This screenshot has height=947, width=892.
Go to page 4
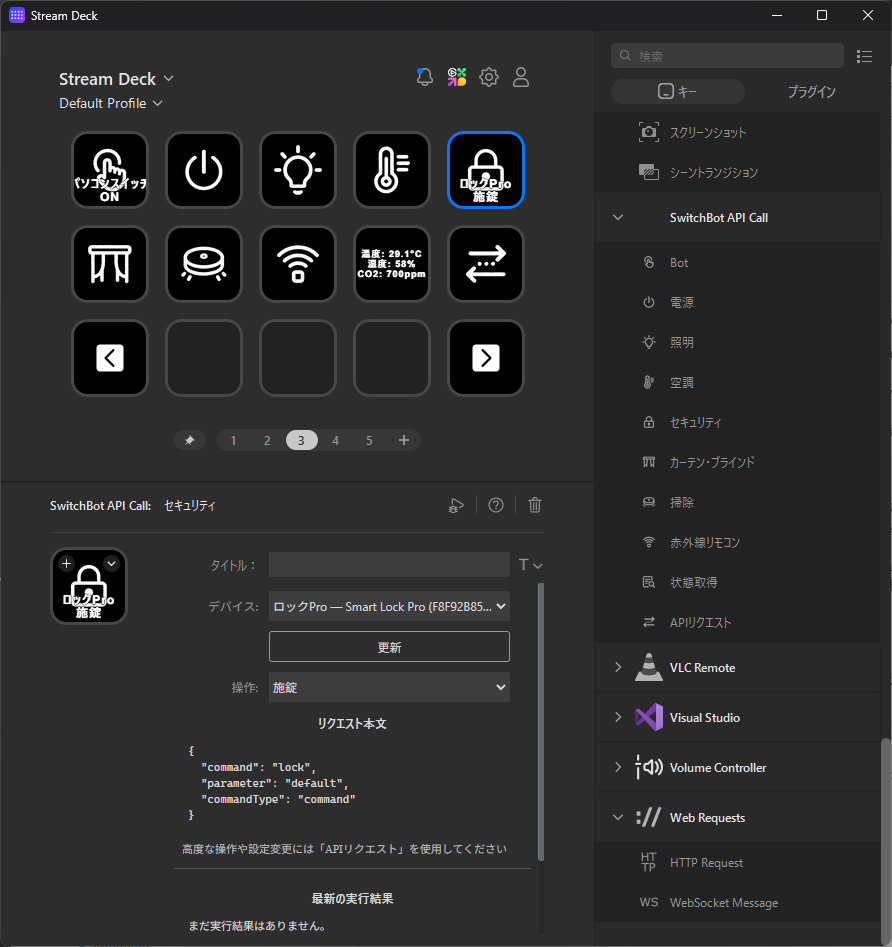pos(335,440)
